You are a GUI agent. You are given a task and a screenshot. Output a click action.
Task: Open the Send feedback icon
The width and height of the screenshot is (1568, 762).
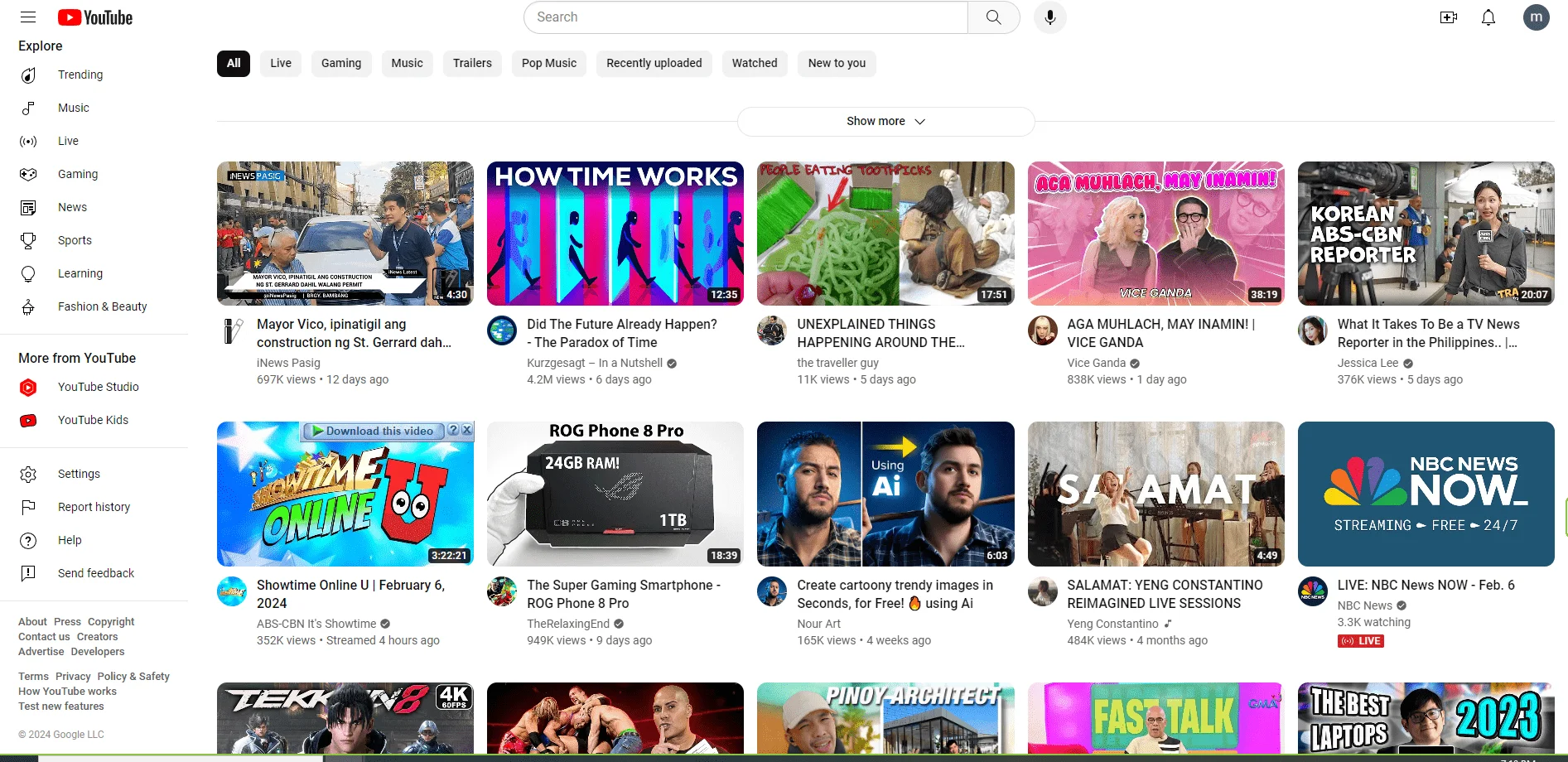tap(28, 574)
